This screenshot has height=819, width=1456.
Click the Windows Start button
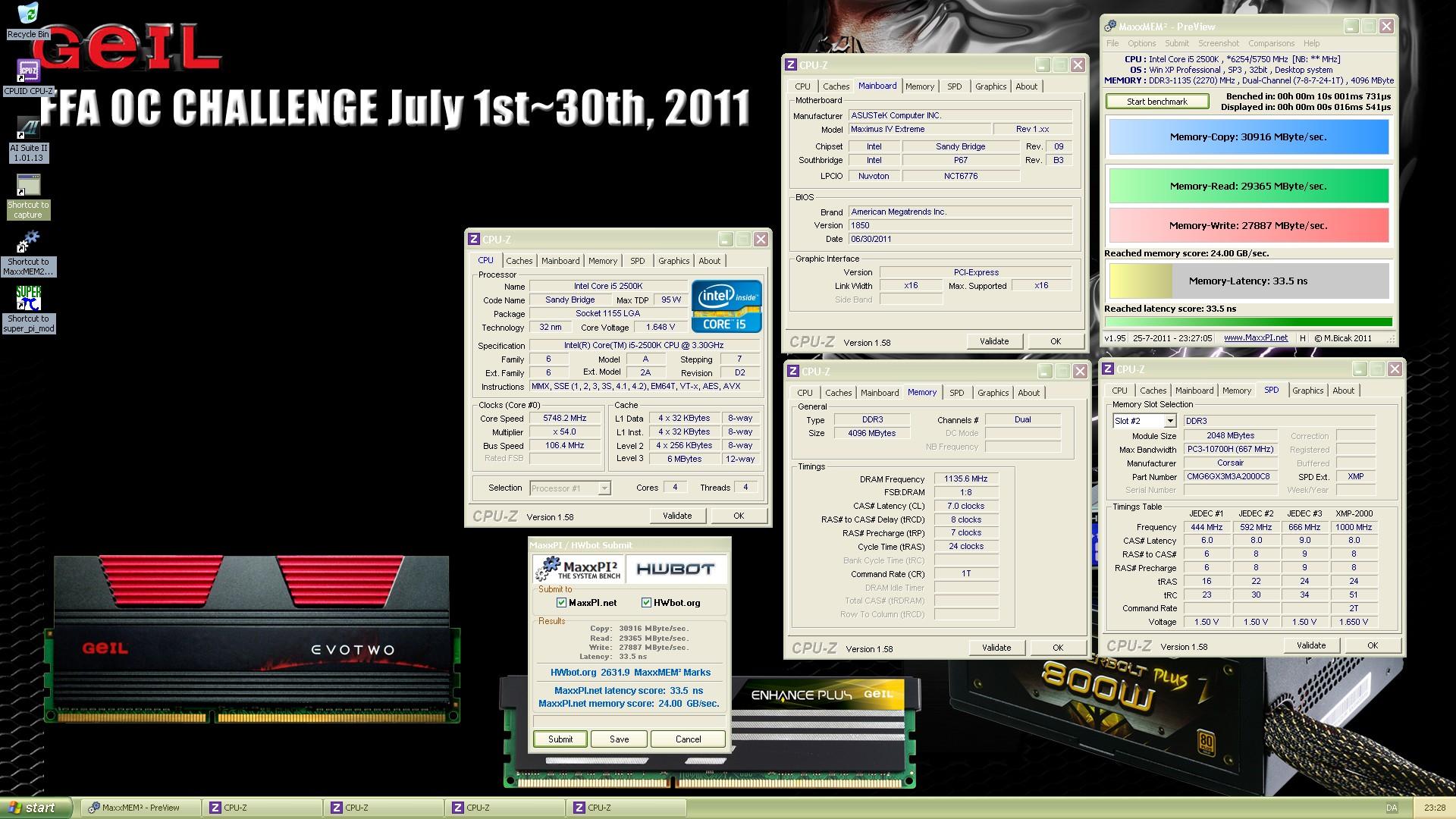pos(36,808)
